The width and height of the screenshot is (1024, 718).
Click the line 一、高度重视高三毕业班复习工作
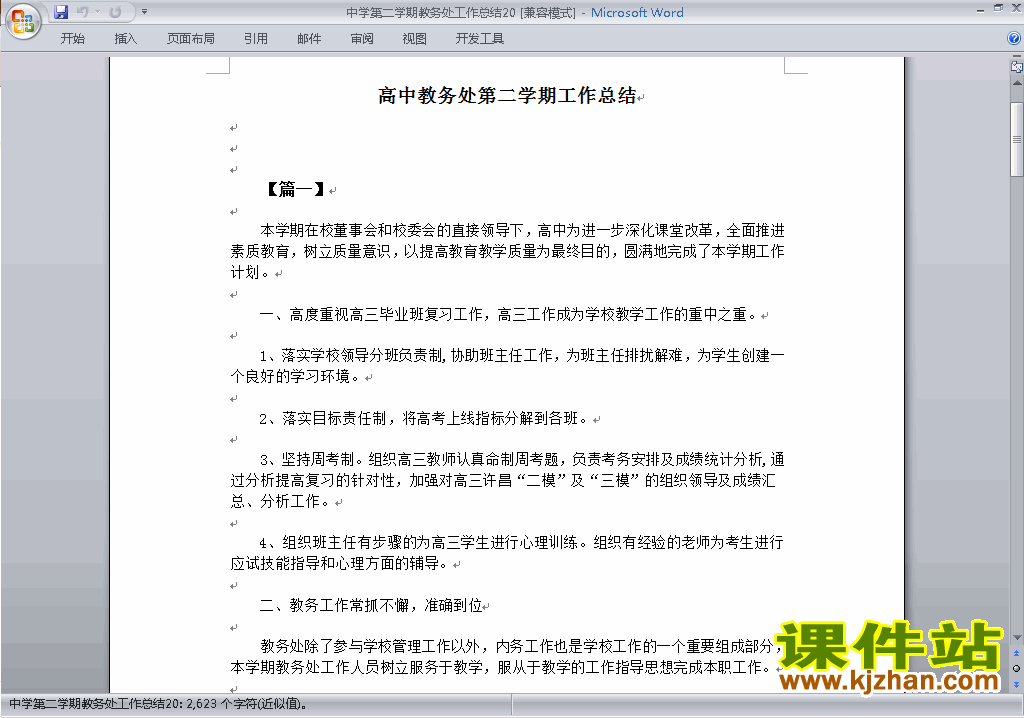(x=507, y=314)
